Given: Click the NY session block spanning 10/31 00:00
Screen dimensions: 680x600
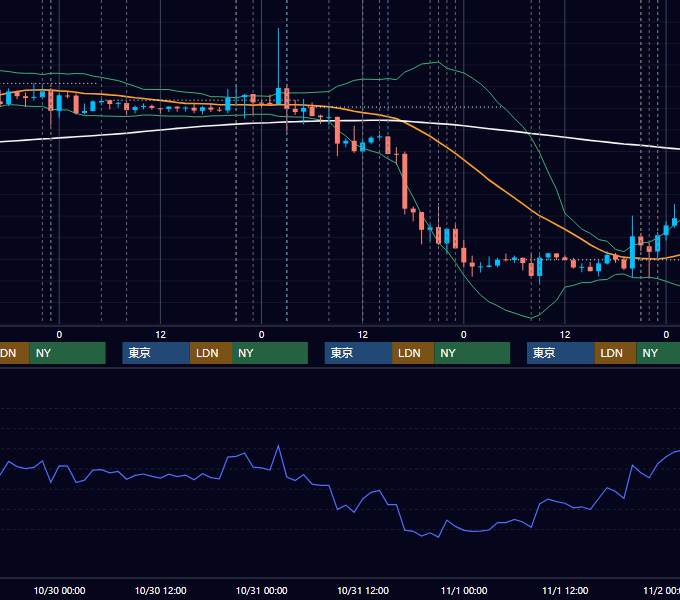Looking at the screenshot, I should [270, 353].
